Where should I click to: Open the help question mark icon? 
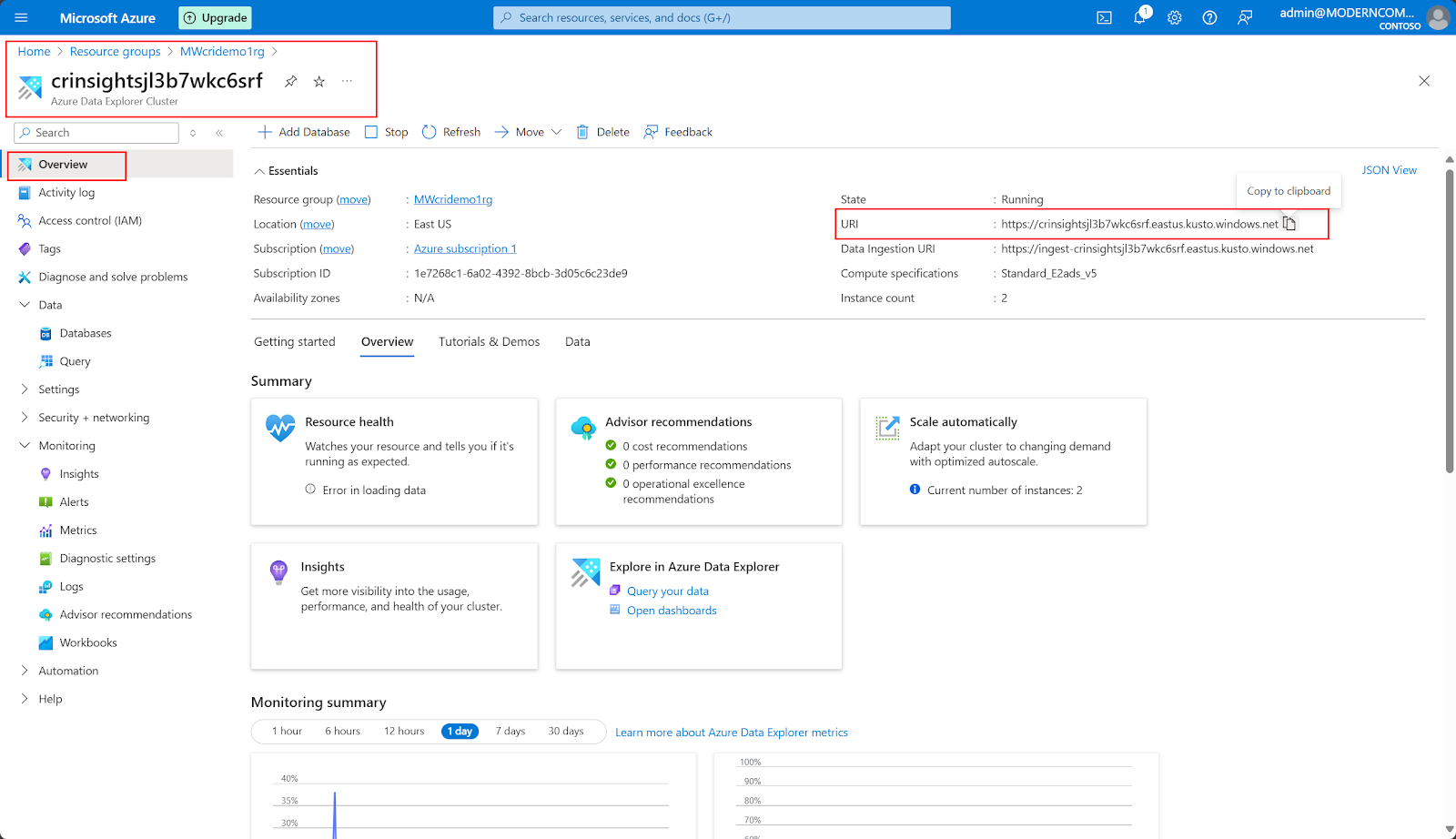[1209, 17]
